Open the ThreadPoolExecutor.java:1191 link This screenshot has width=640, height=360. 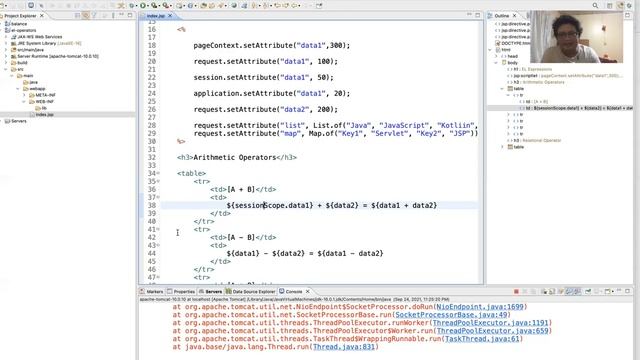[490, 323]
